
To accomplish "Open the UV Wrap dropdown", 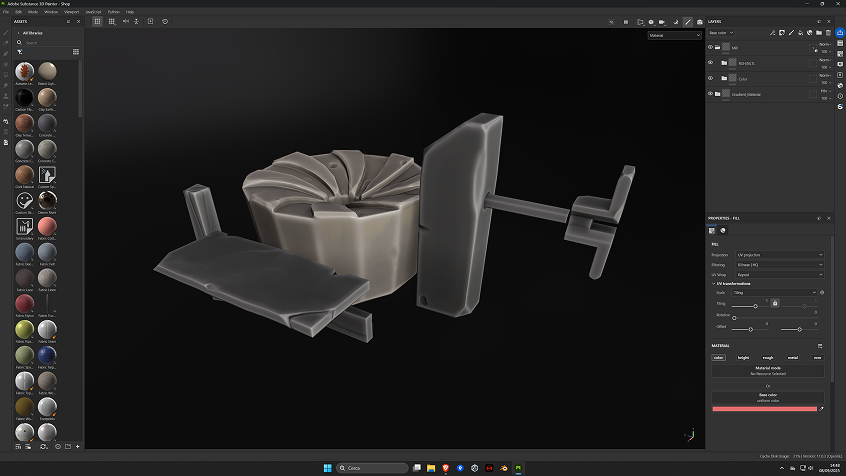I will 779,273.
